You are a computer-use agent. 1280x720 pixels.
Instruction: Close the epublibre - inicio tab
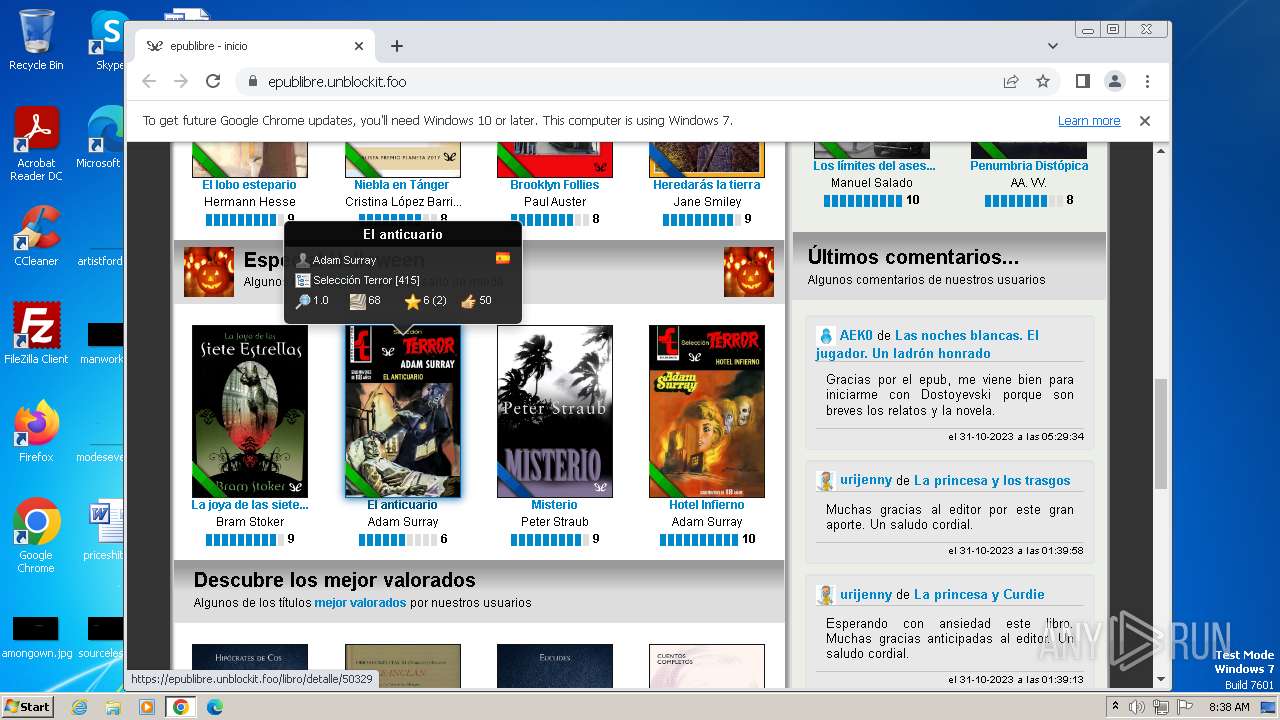359,46
